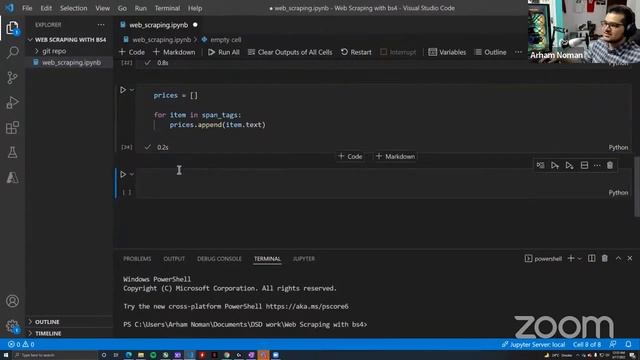Open the Variables viewer
The image size is (640, 360).
447,52
